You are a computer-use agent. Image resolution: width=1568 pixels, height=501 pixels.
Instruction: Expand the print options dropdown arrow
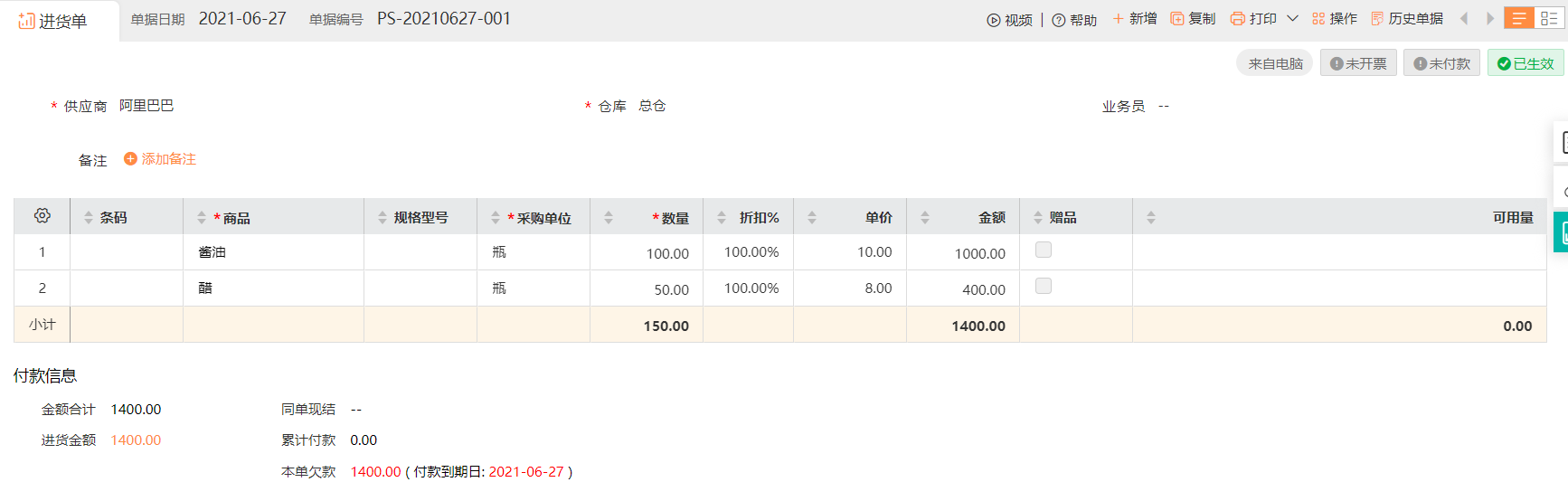[x=1292, y=19]
